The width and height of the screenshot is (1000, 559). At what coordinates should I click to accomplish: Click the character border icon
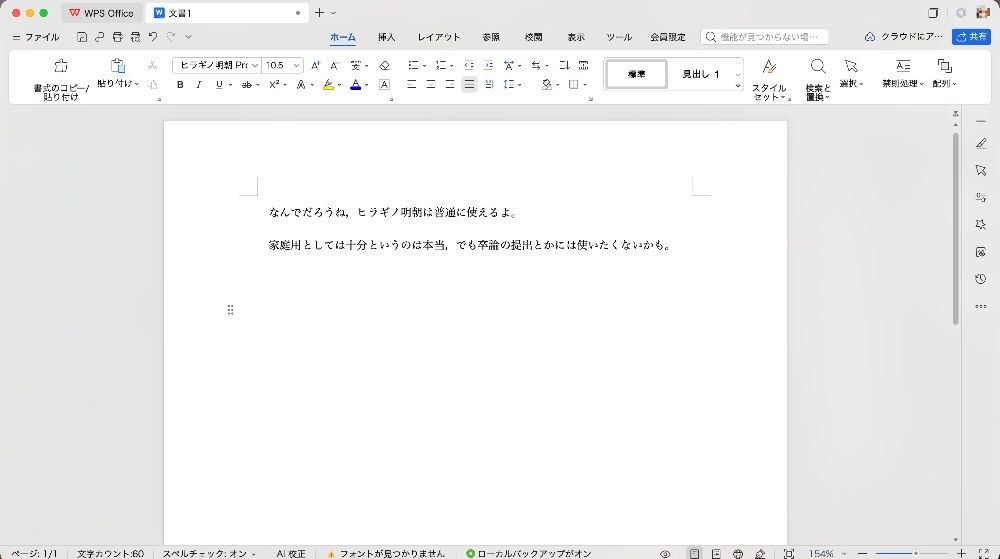(x=384, y=84)
